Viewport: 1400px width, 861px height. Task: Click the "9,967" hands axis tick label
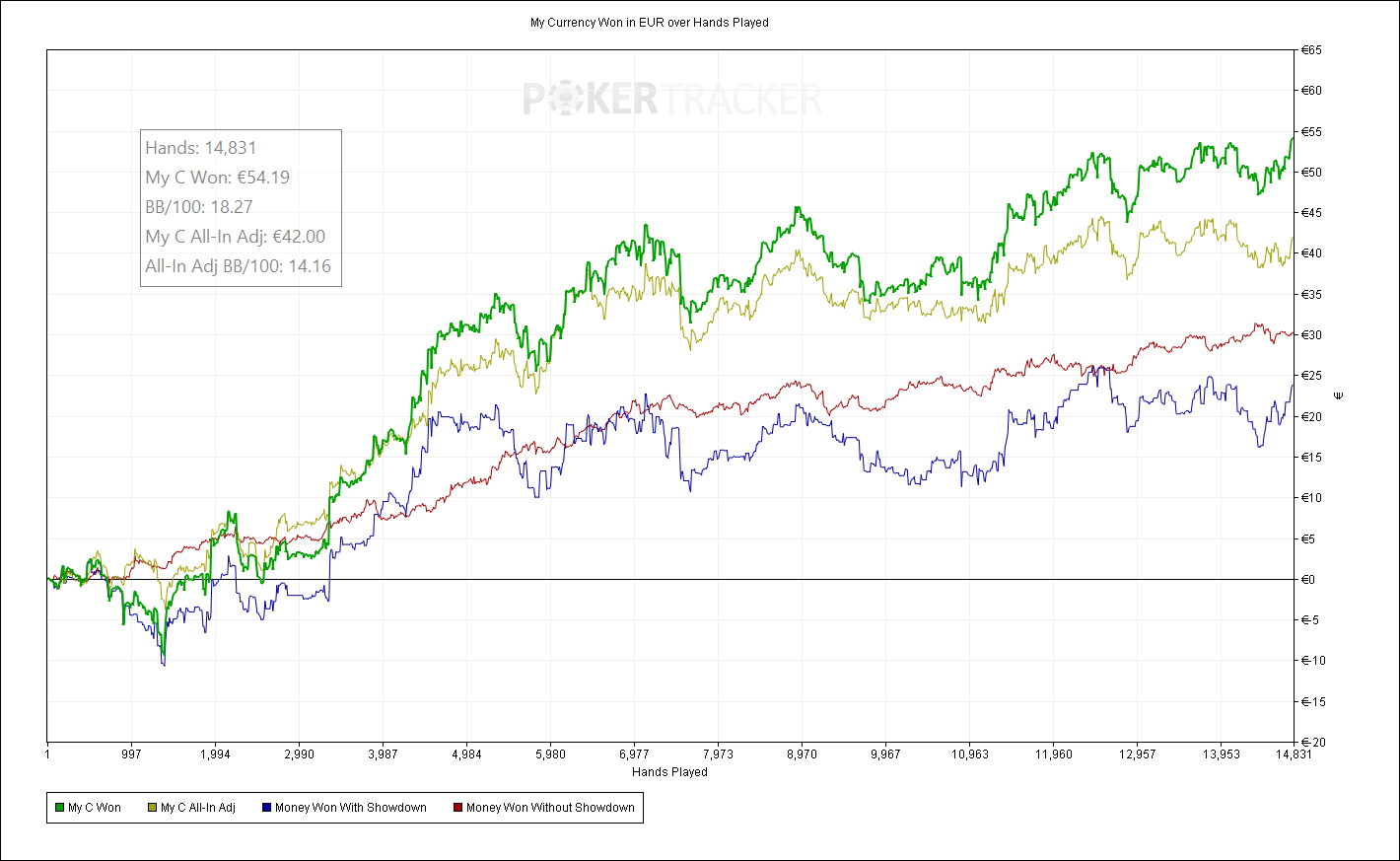pos(885,754)
